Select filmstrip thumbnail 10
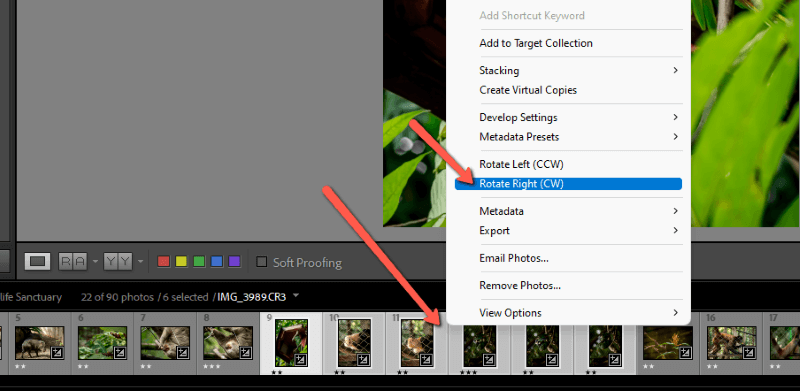The image size is (800, 391). click(x=355, y=343)
